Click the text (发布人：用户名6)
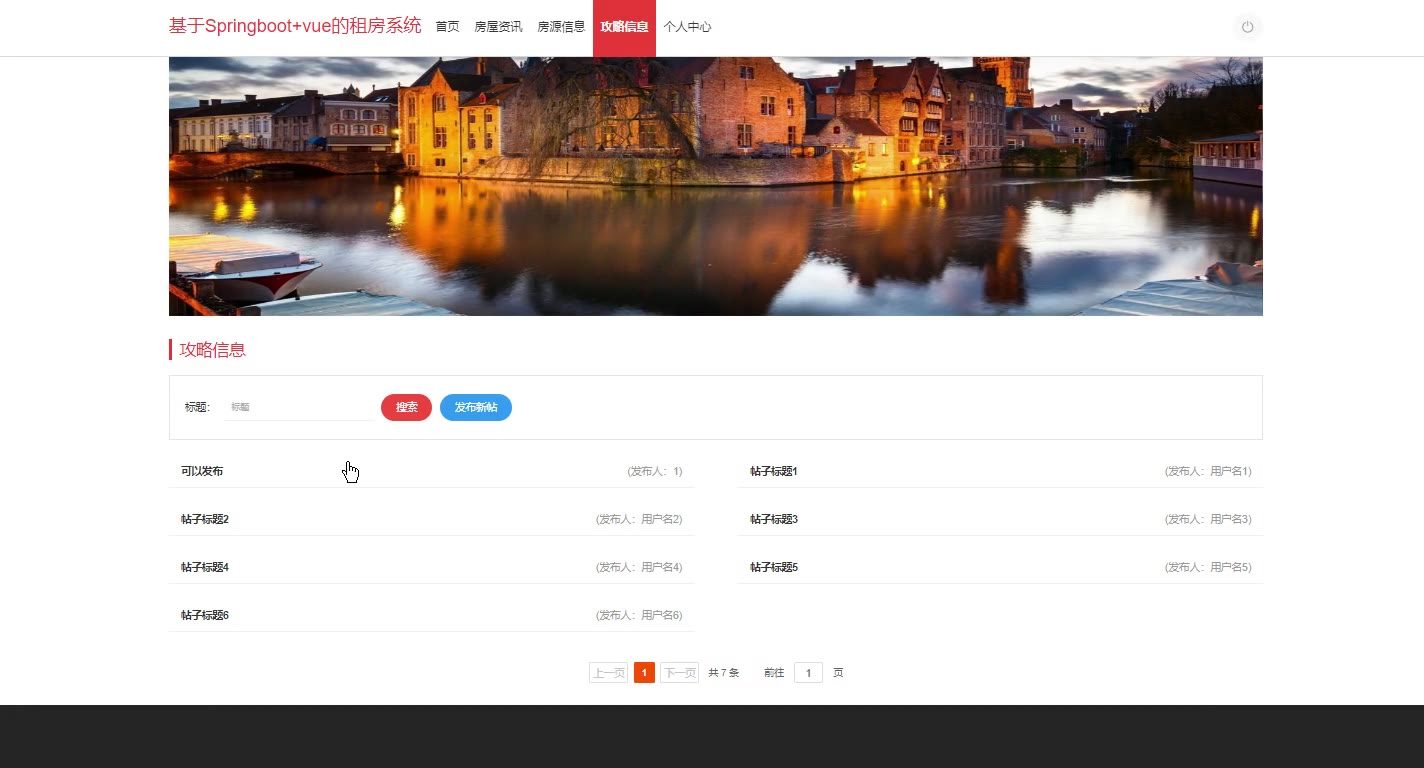 639,615
